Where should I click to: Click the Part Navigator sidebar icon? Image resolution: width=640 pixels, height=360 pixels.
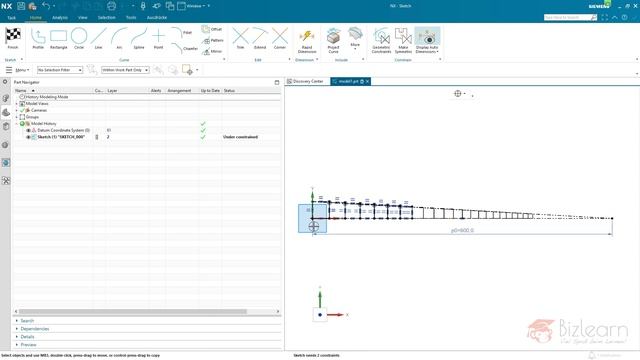click(x=6, y=113)
